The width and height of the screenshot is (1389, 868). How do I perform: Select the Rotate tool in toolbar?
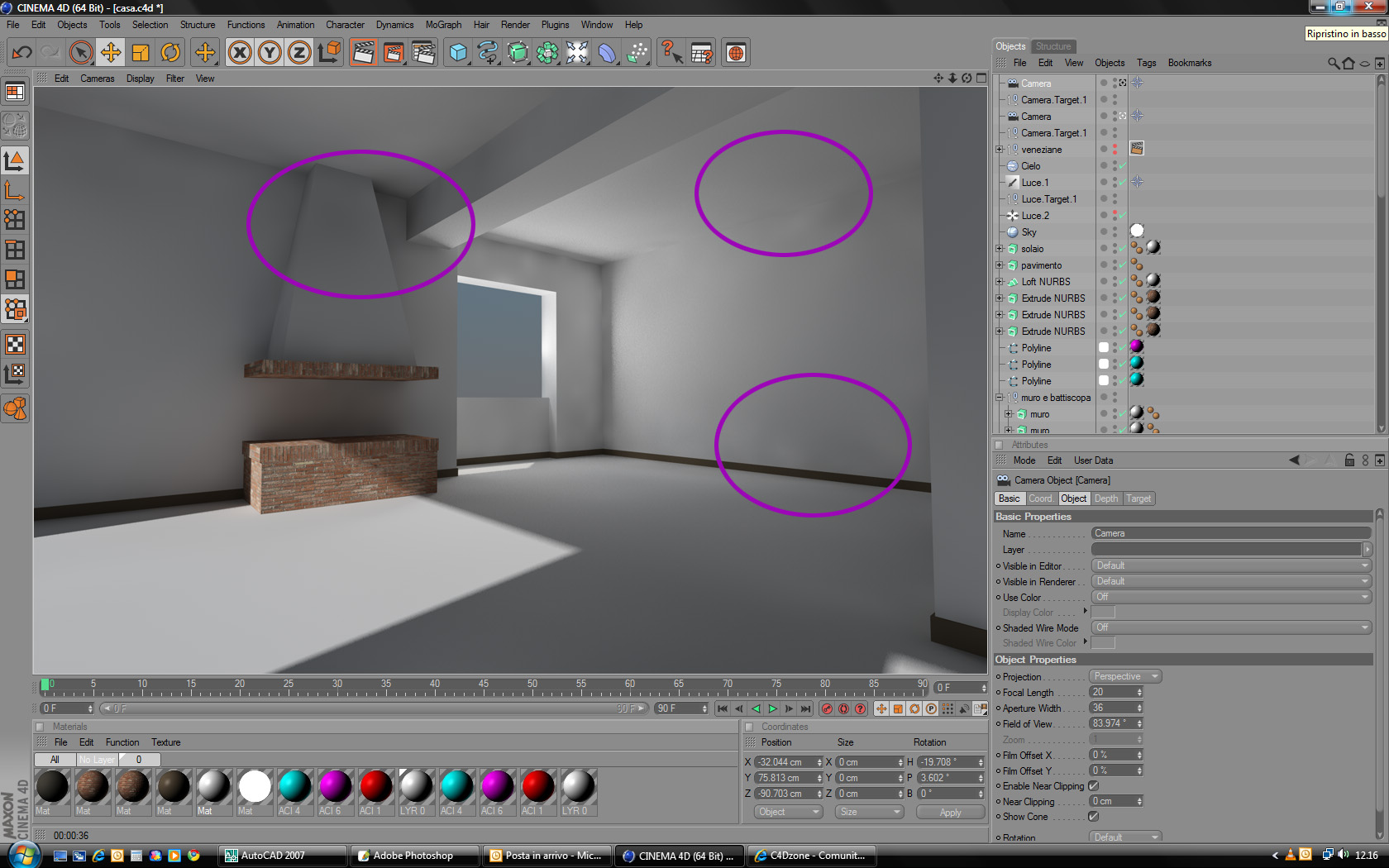(x=170, y=53)
